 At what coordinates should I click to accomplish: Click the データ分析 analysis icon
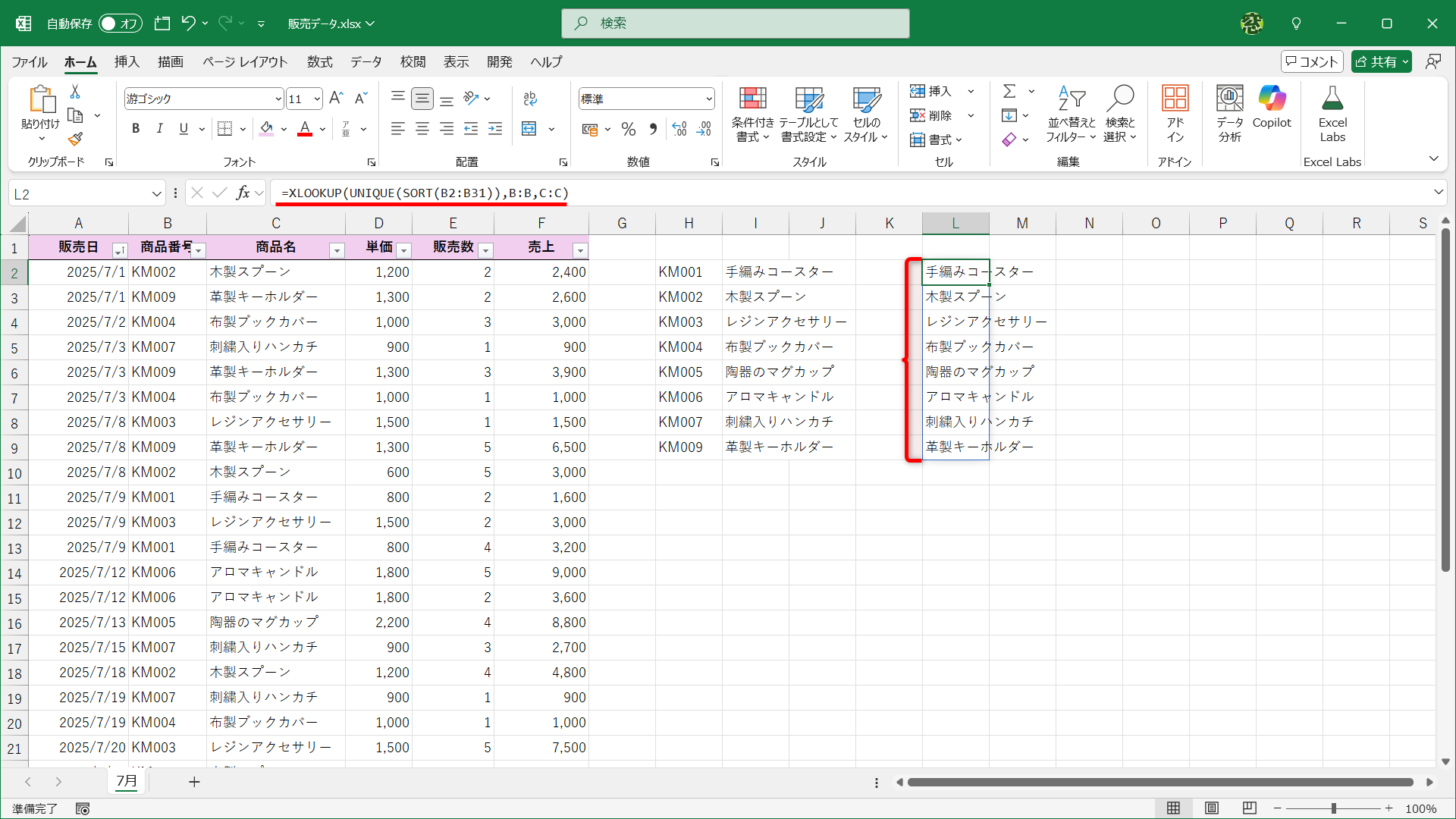coord(1229,112)
